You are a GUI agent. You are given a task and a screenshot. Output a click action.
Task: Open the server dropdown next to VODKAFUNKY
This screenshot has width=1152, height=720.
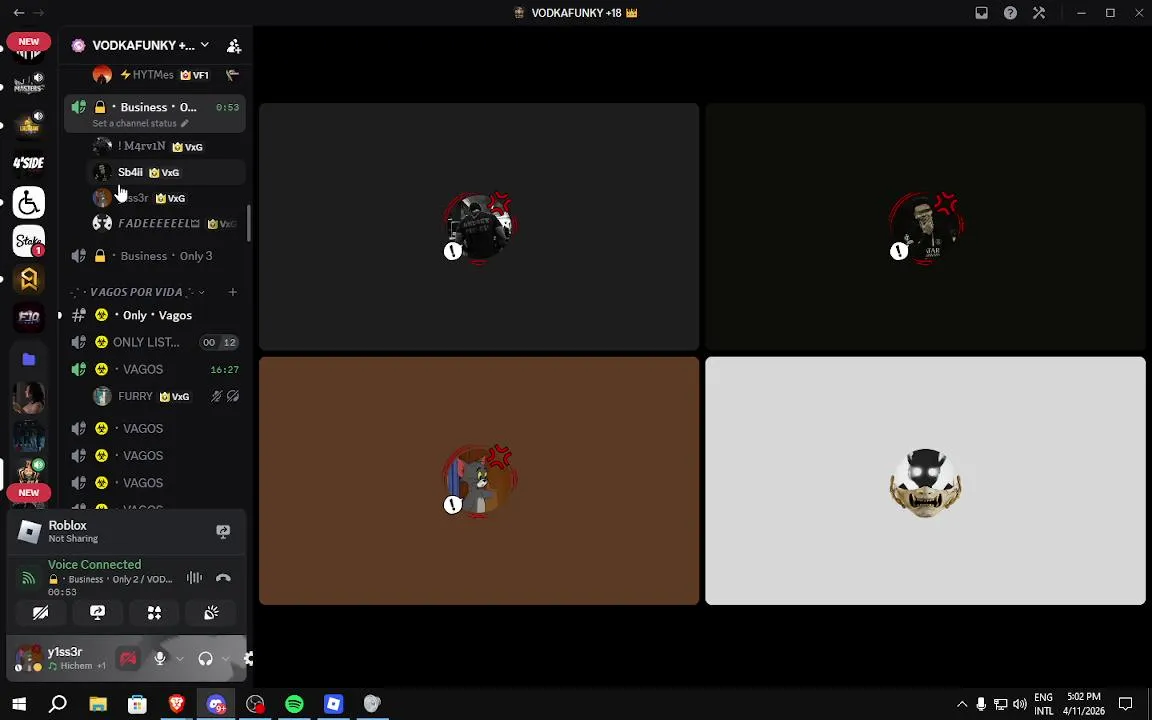click(205, 45)
